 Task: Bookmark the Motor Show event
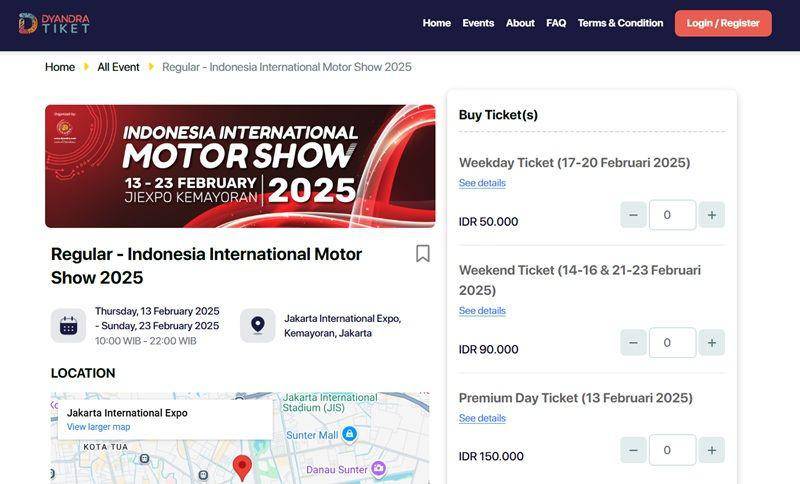point(422,253)
